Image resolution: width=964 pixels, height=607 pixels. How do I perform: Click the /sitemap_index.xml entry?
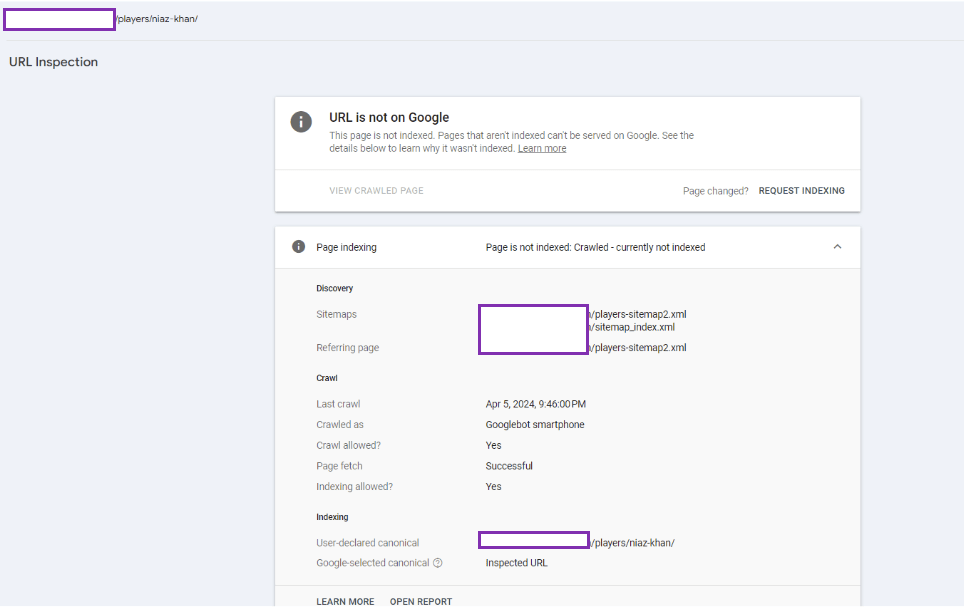pos(632,327)
